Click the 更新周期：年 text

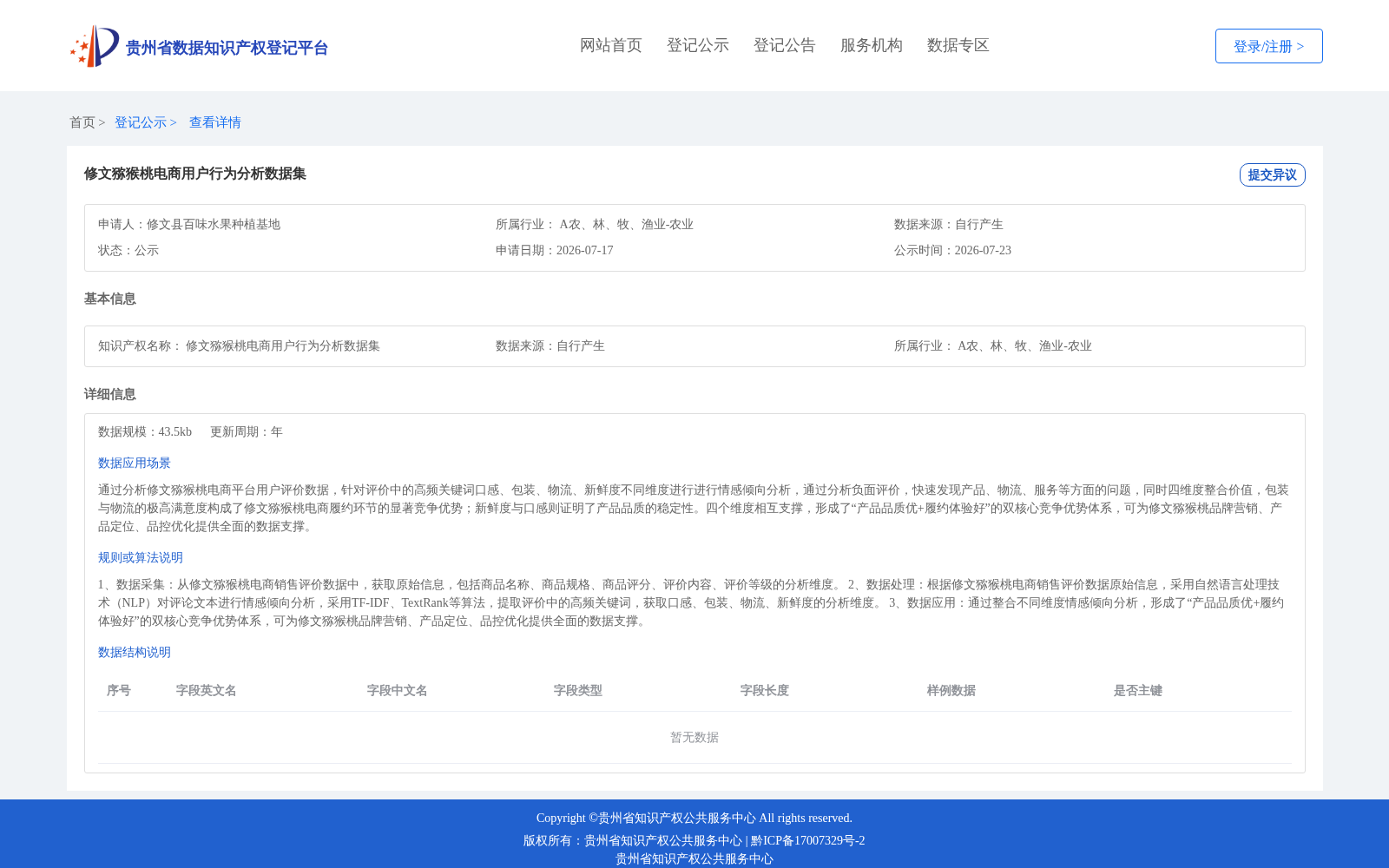[247, 431]
